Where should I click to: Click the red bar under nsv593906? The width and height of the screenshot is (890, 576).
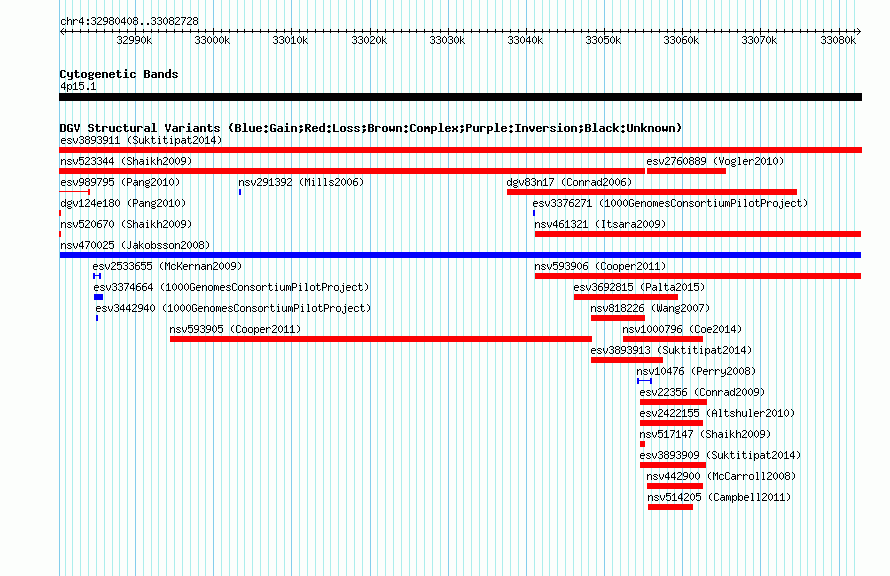coord(698,276)
